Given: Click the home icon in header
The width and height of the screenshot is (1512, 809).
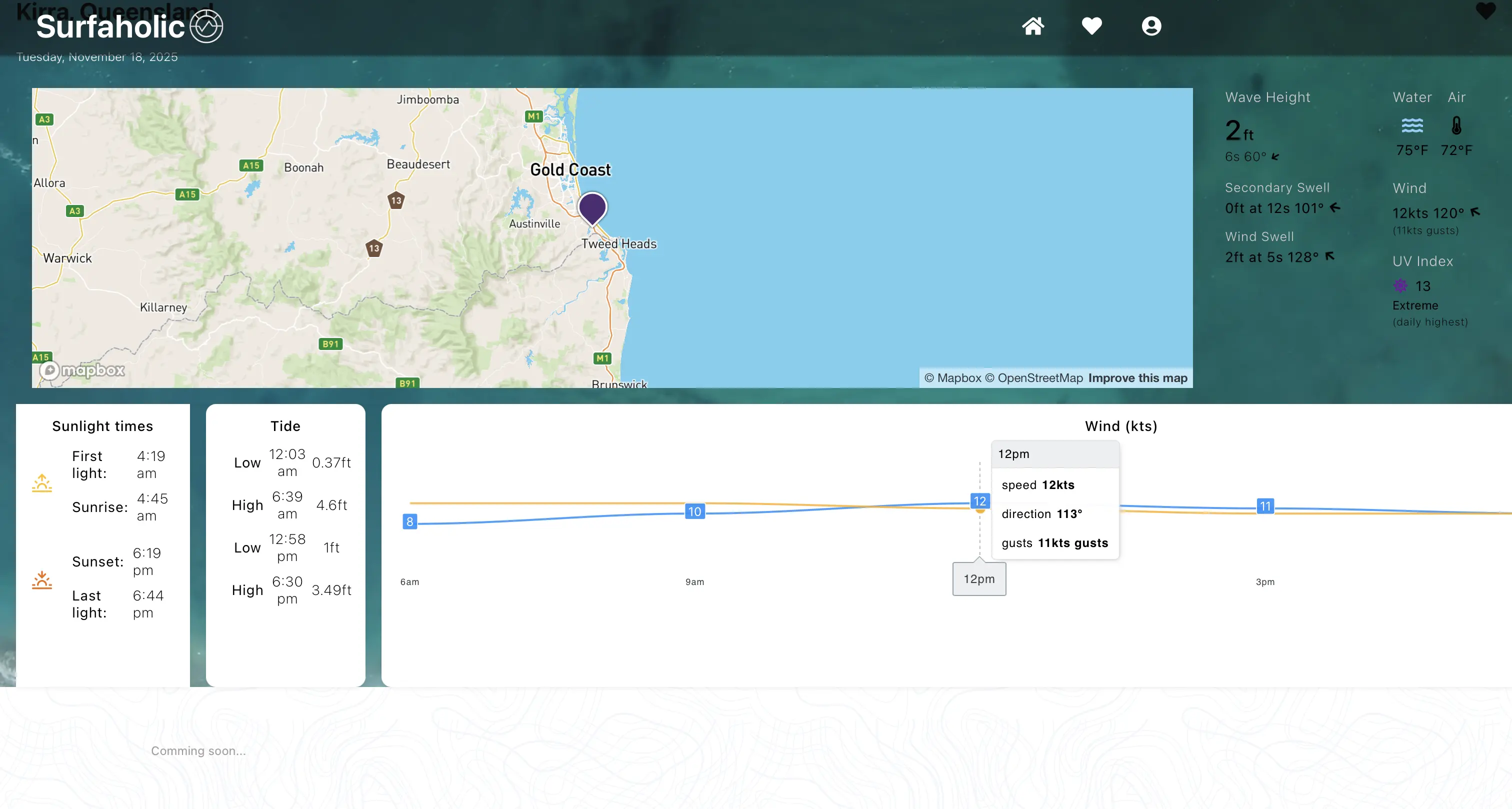Looking at the screenshot, I should coord(1032,26).
